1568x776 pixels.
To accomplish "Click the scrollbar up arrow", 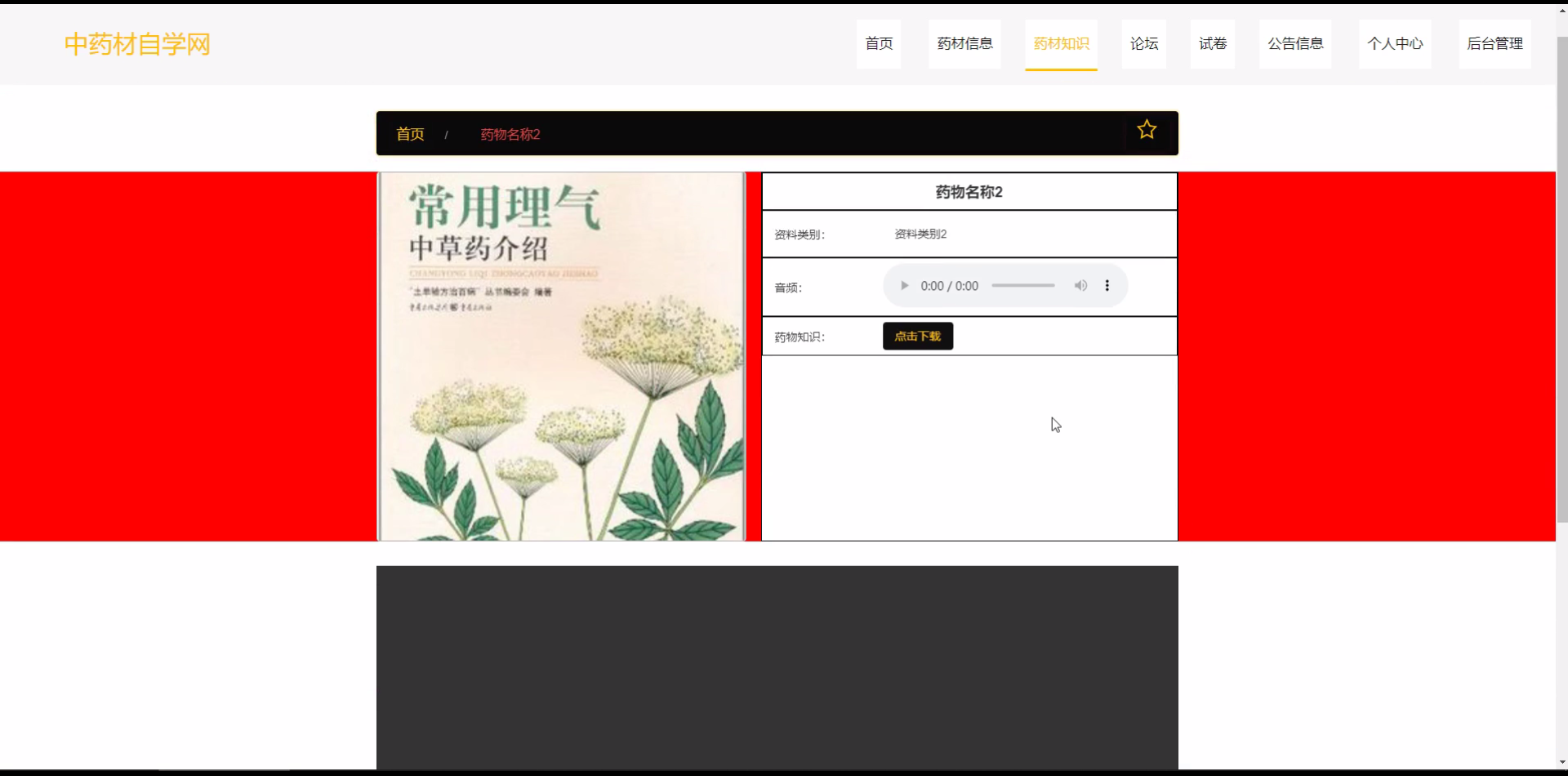I will tap(1561, 11).
